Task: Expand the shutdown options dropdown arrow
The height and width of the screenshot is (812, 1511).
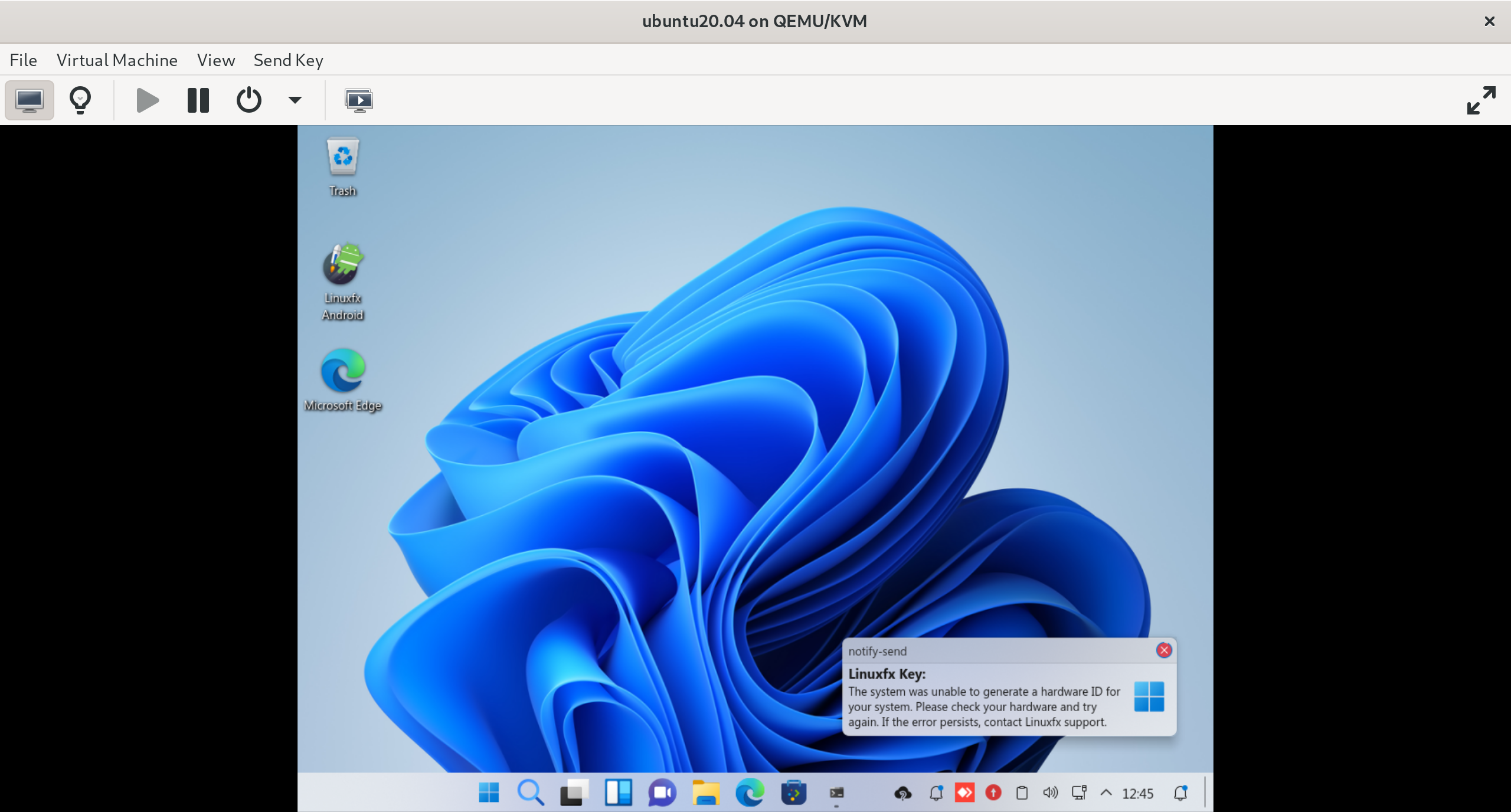Action: pyautogui.click(x=295, y=100)
